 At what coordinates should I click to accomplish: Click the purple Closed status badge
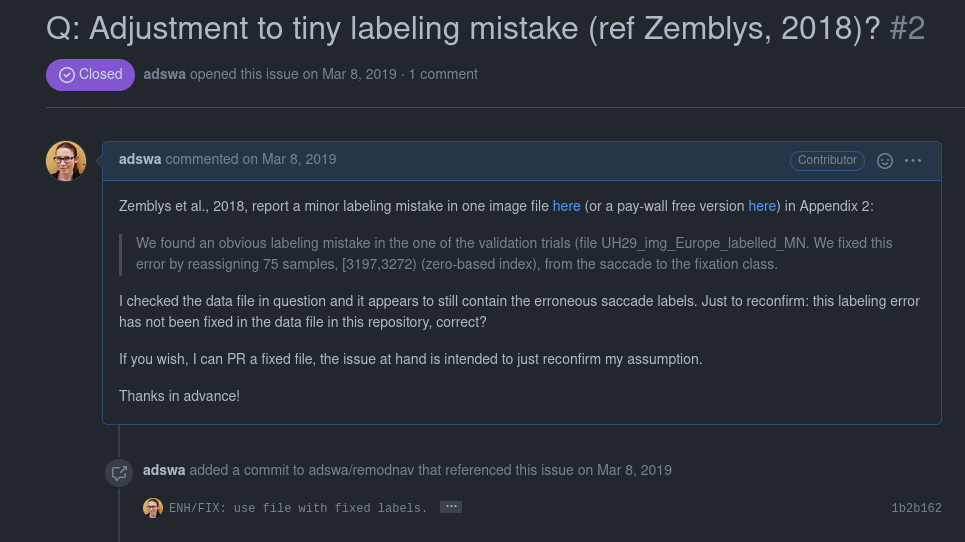point(90,74)
